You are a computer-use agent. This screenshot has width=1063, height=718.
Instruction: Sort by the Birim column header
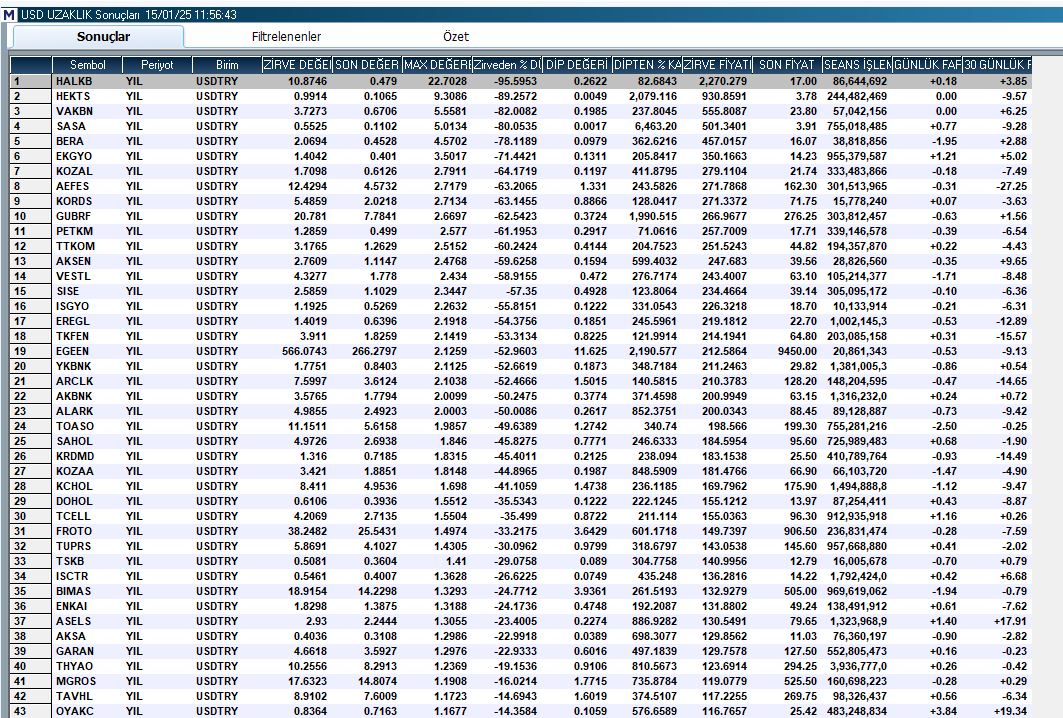[x=226, y=64]
